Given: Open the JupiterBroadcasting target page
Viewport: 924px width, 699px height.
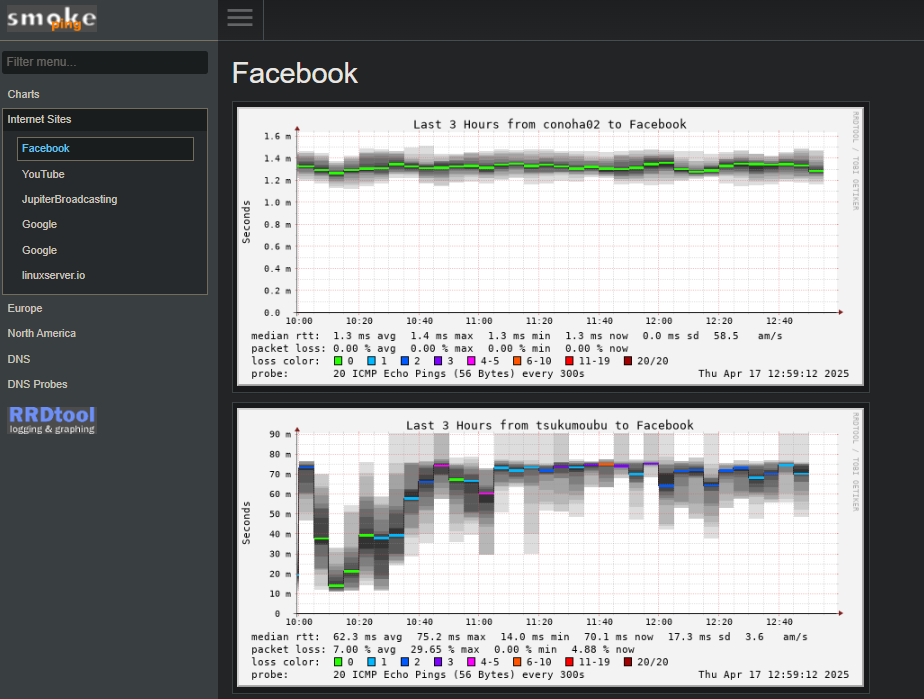Looking at the screenshot, I should coord(69,199).
